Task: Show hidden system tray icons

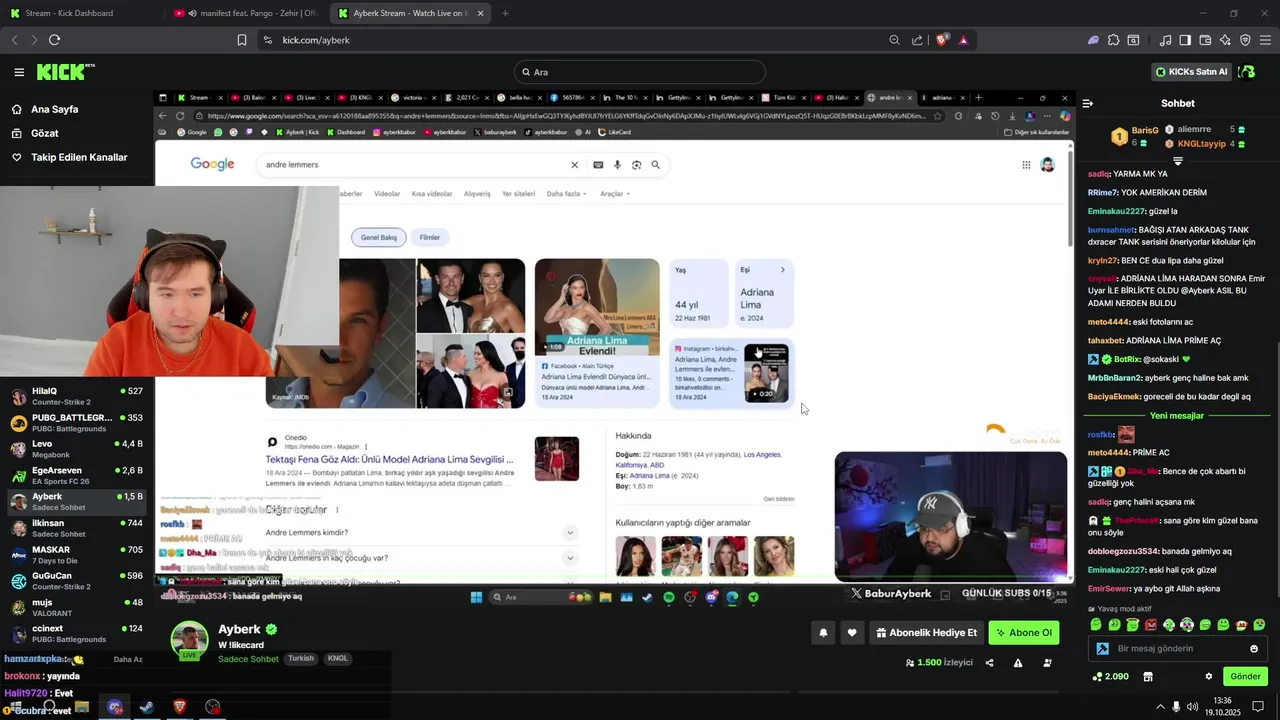Action: tap(1160, 706)
